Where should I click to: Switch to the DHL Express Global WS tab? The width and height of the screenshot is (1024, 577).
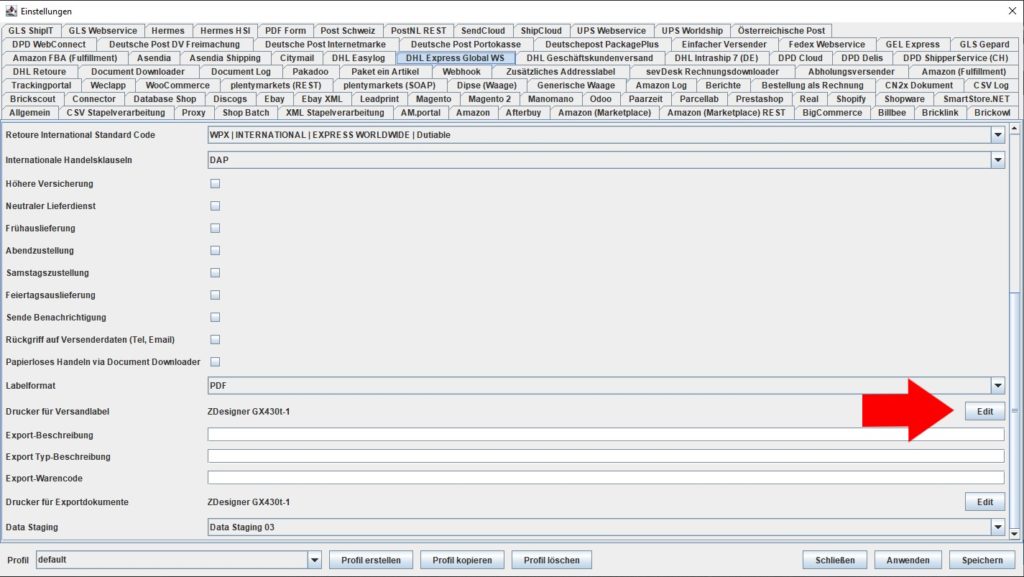[x=455, y=58]
